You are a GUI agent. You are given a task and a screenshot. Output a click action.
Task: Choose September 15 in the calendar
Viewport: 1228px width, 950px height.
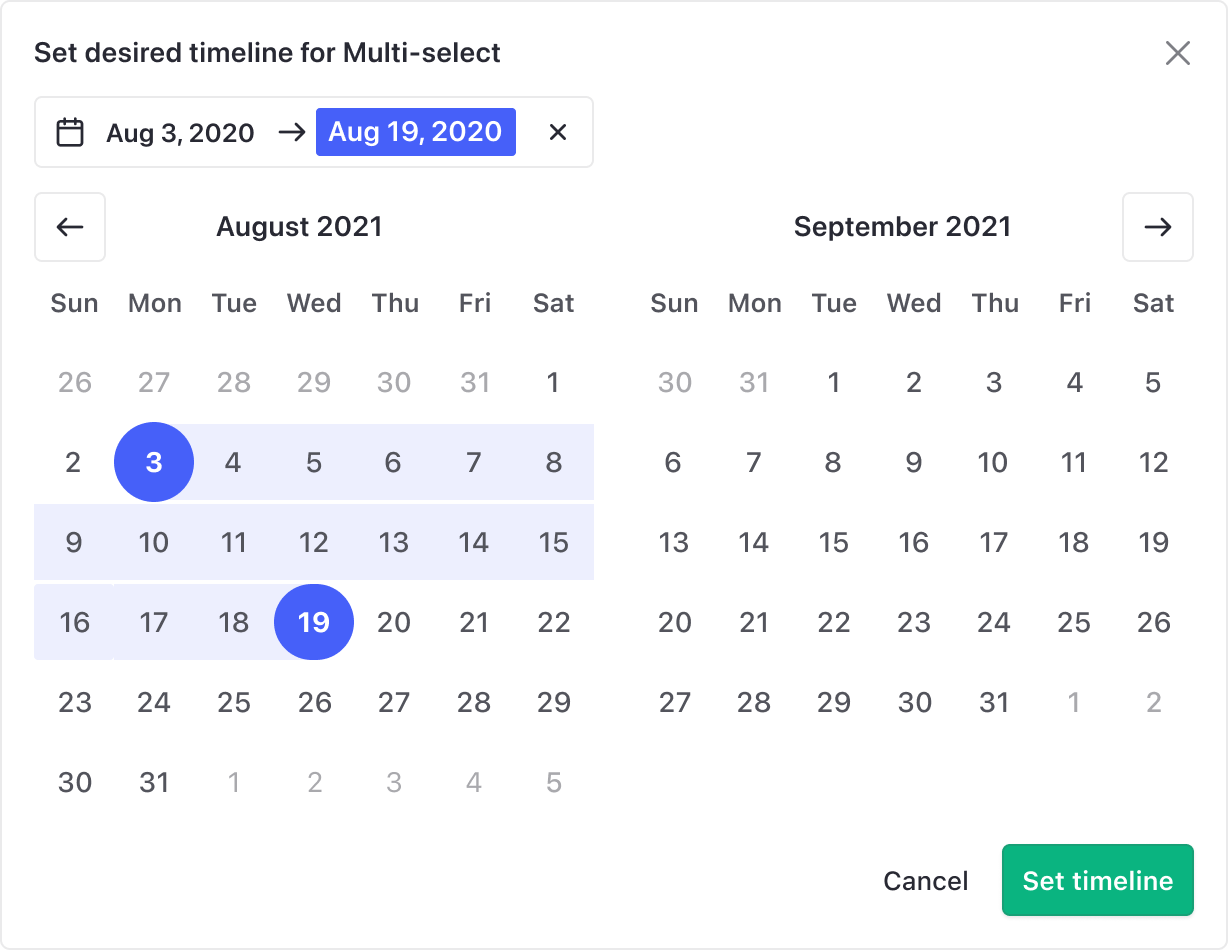click(833, 542)
